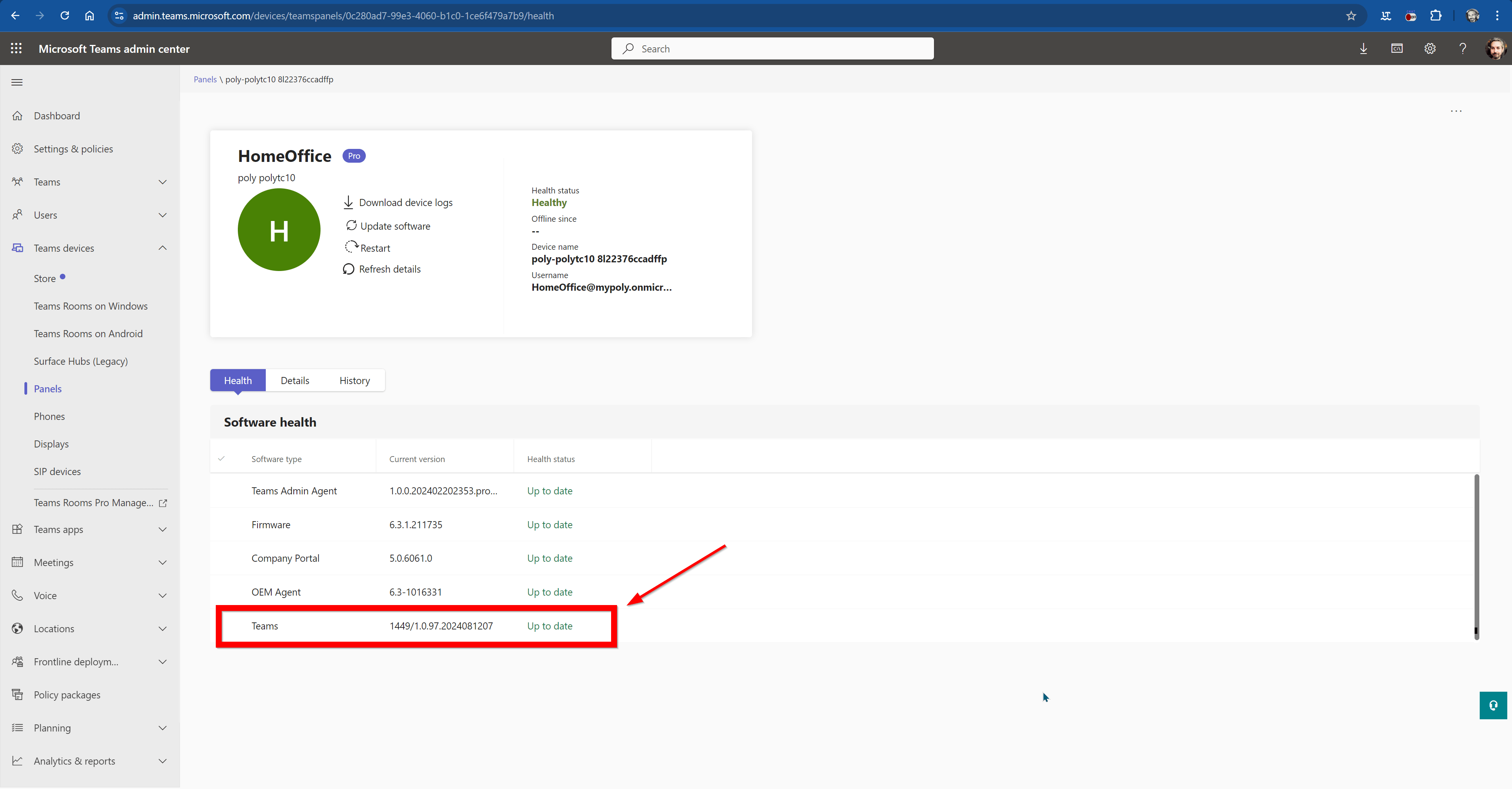
Task: Click the Meetings calendar icon
Action: point(18,562)
